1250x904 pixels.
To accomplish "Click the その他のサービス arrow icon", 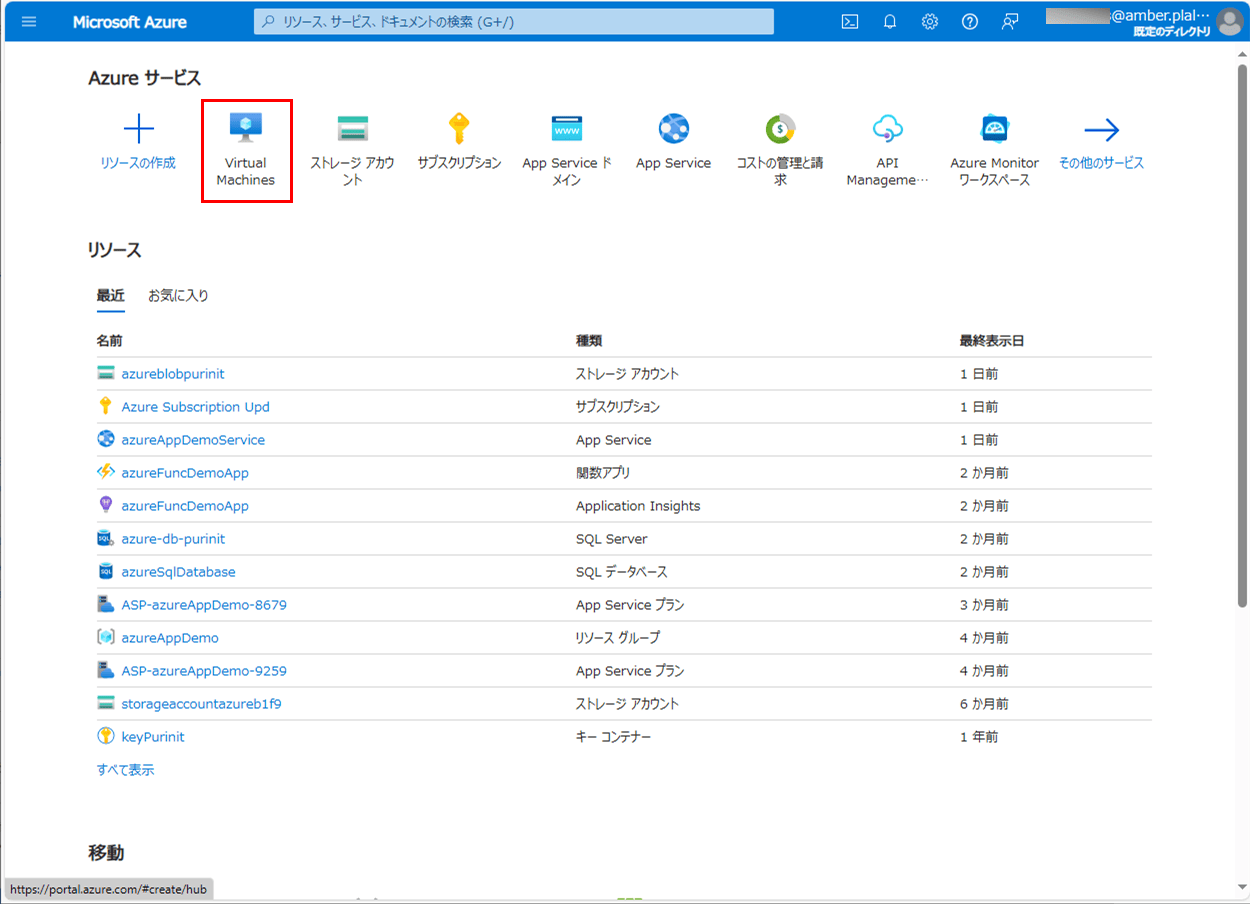I will tap(1102, 129).
